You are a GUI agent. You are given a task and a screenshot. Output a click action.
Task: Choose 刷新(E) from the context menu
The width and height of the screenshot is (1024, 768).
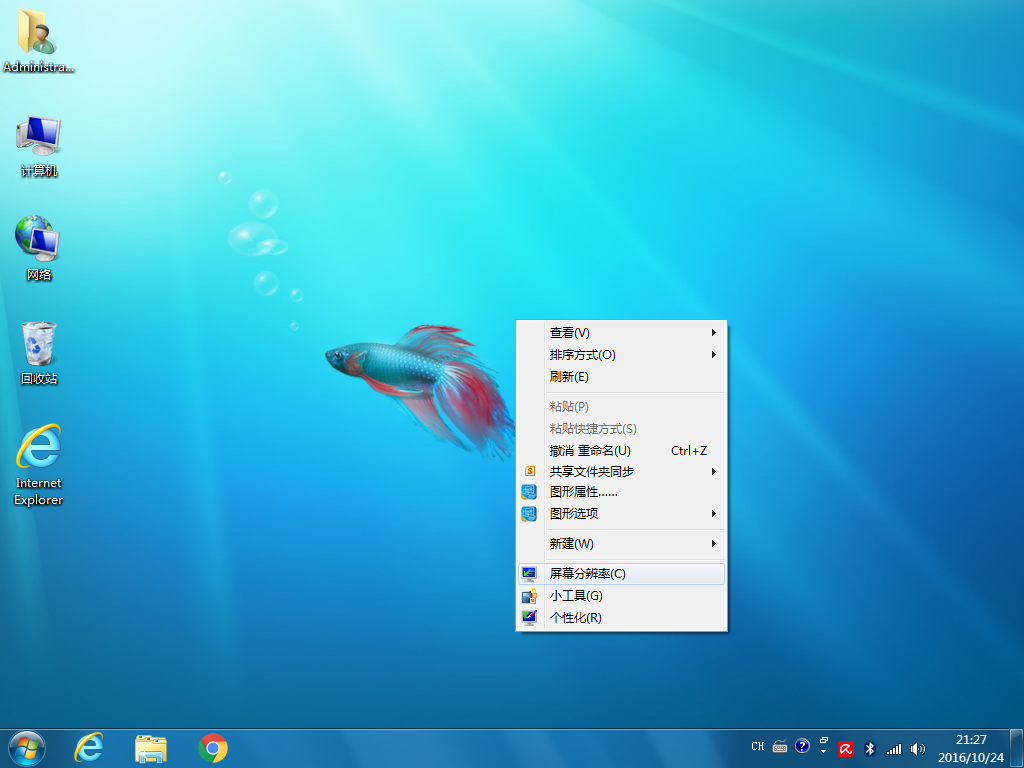[621, 377]
